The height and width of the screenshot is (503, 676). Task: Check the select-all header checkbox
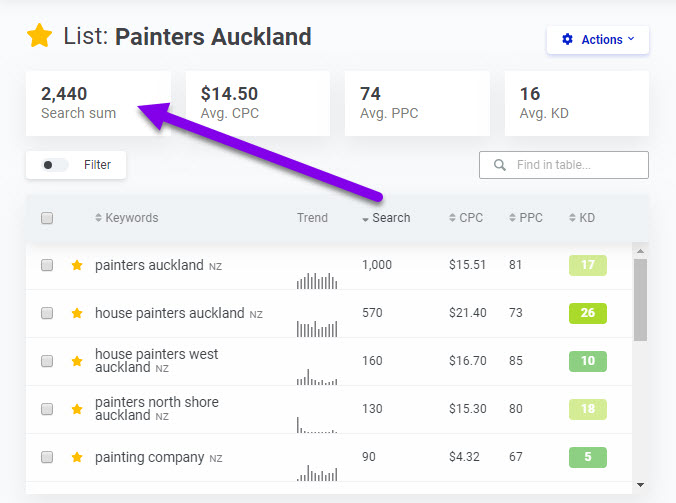(x=47, y=218)
